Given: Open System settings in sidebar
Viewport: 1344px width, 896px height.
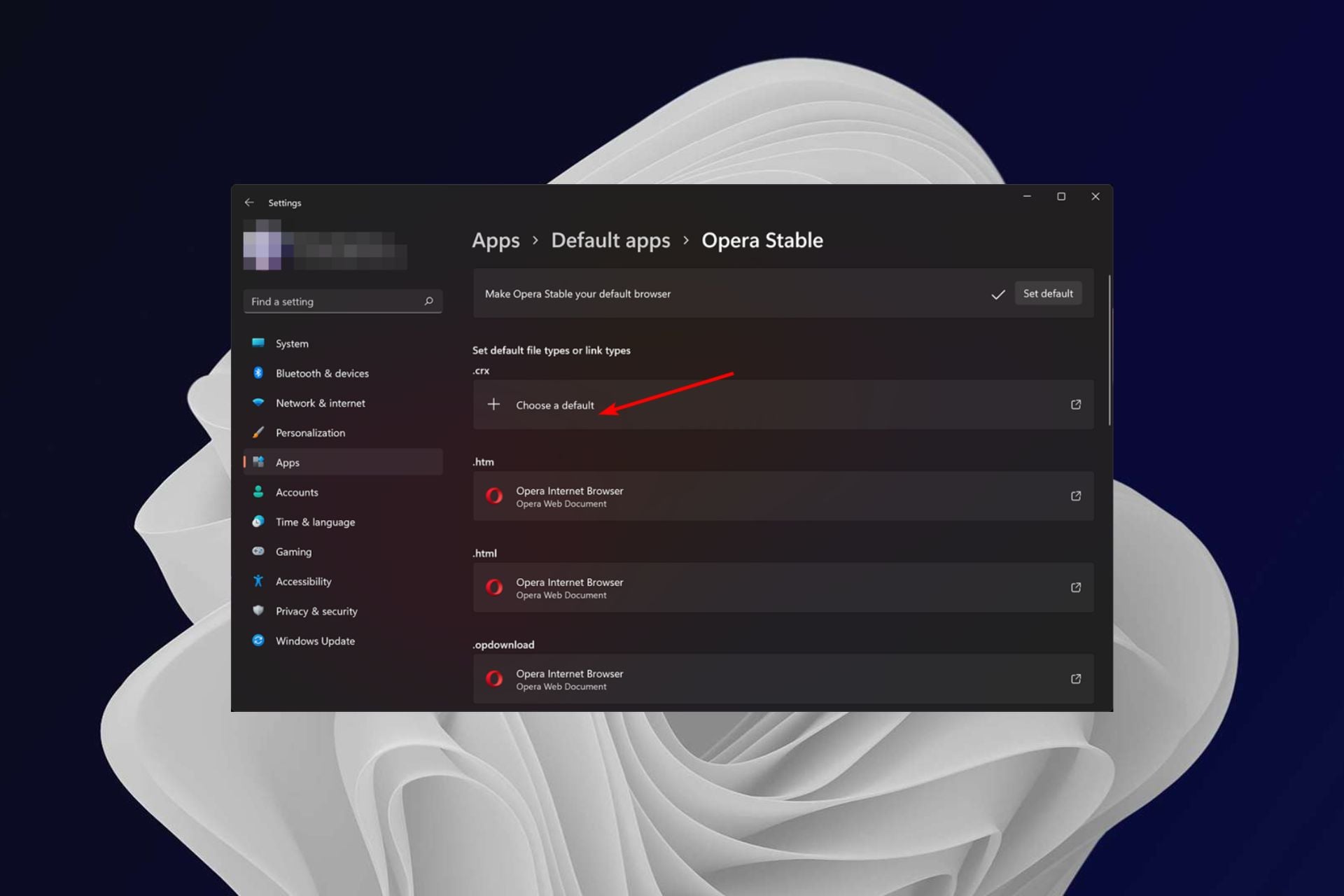Looking at the screenshot, I should pos(292,344).
